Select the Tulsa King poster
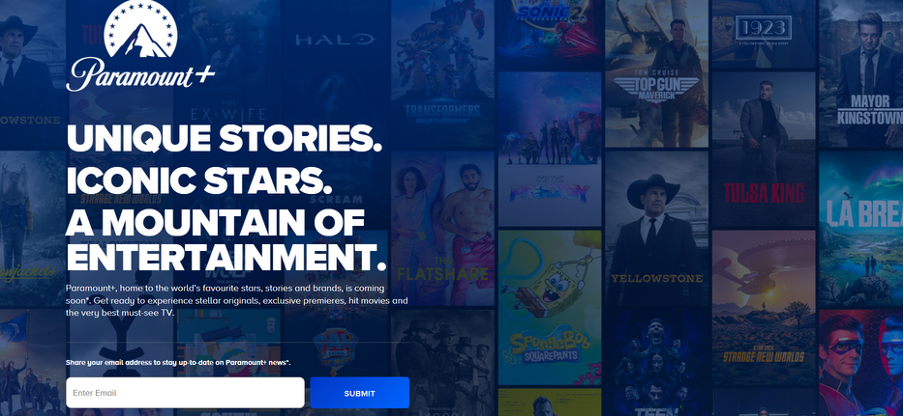Viewport: 904px width, 416px height. click(764, 149)
